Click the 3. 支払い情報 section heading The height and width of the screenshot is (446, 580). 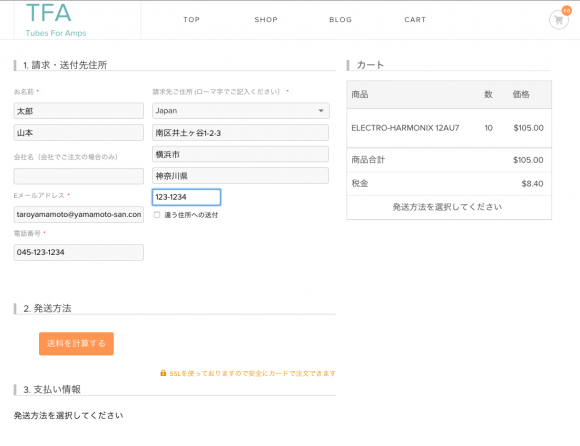(x=52, y=389)
